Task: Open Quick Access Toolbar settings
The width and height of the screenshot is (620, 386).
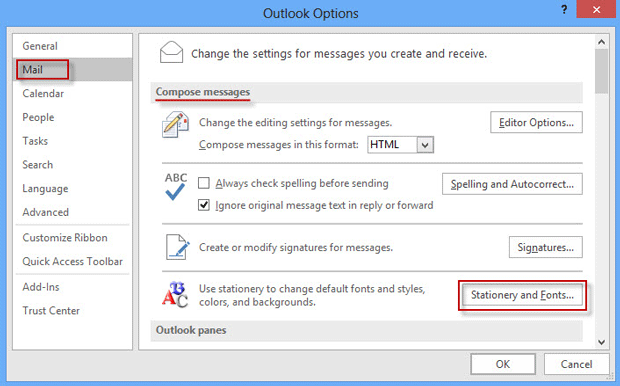Action: tap(72, 261)
